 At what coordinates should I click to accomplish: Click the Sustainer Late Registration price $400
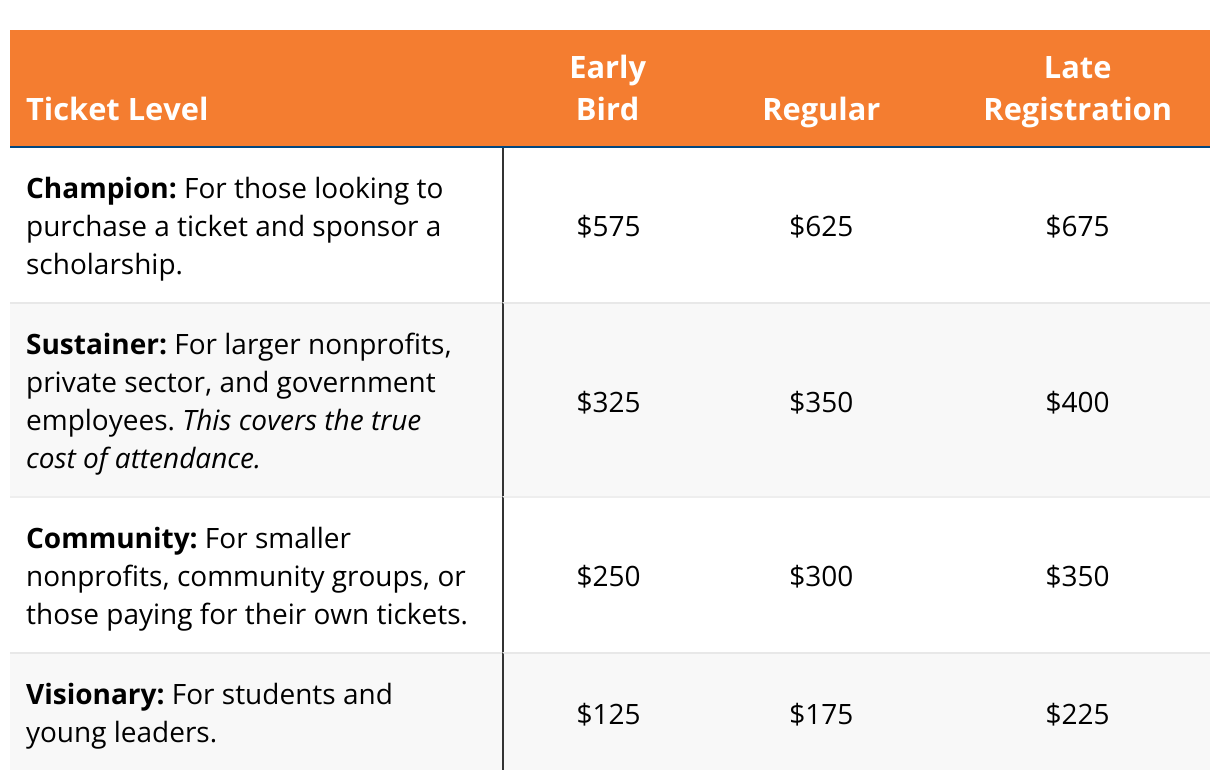pos(1077,402)
